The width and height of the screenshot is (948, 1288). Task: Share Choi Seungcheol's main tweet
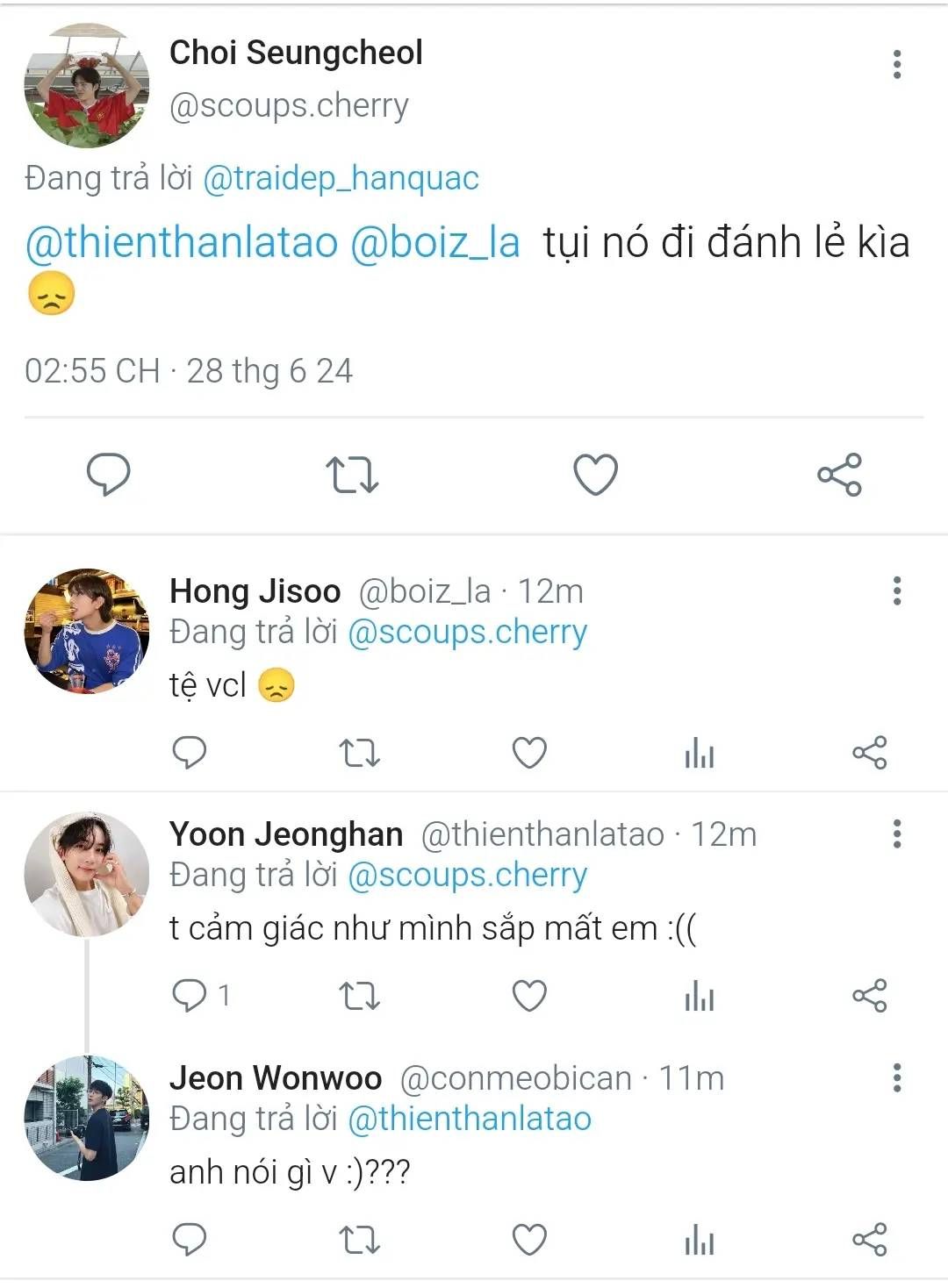coord(839,475)
